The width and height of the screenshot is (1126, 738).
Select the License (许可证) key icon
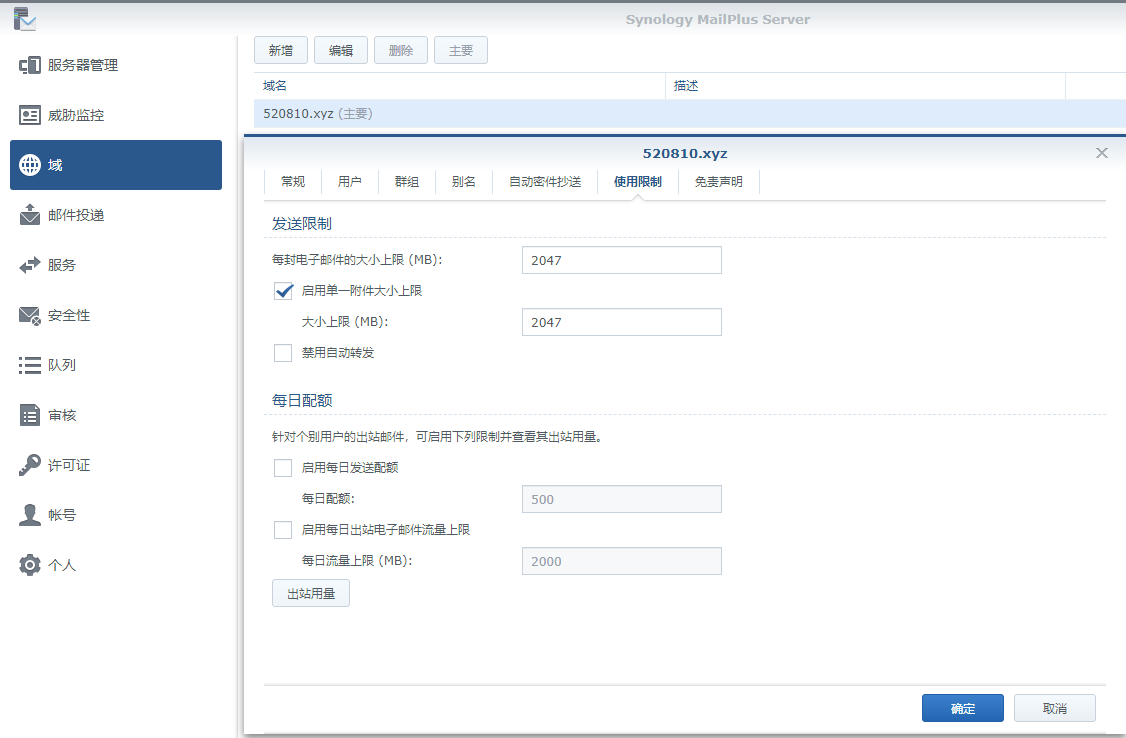pos(30,465)
